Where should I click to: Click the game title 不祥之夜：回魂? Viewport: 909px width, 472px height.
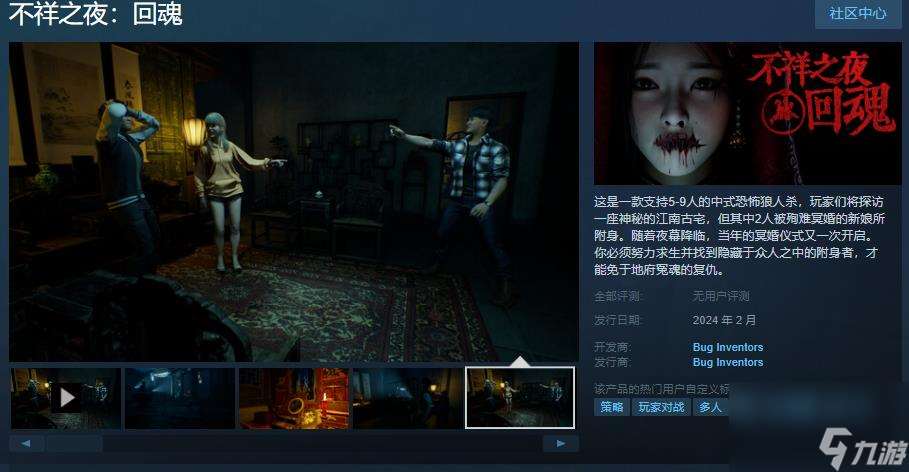coord(96,14)
